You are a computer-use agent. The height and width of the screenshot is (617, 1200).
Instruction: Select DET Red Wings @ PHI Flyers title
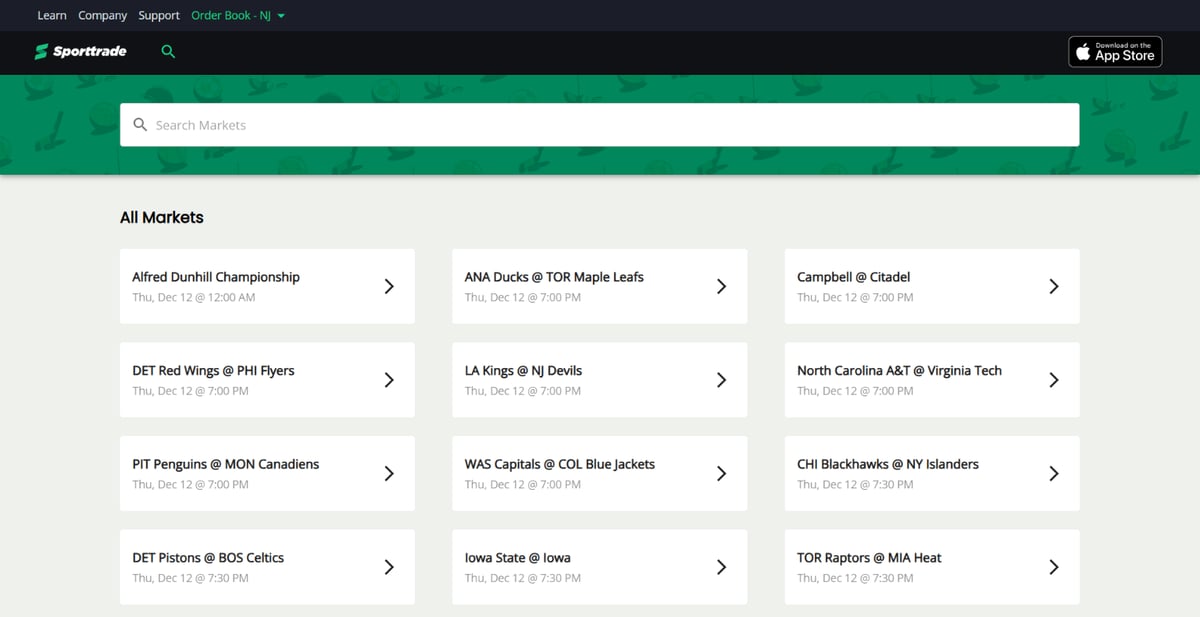[x=213, y=371]
